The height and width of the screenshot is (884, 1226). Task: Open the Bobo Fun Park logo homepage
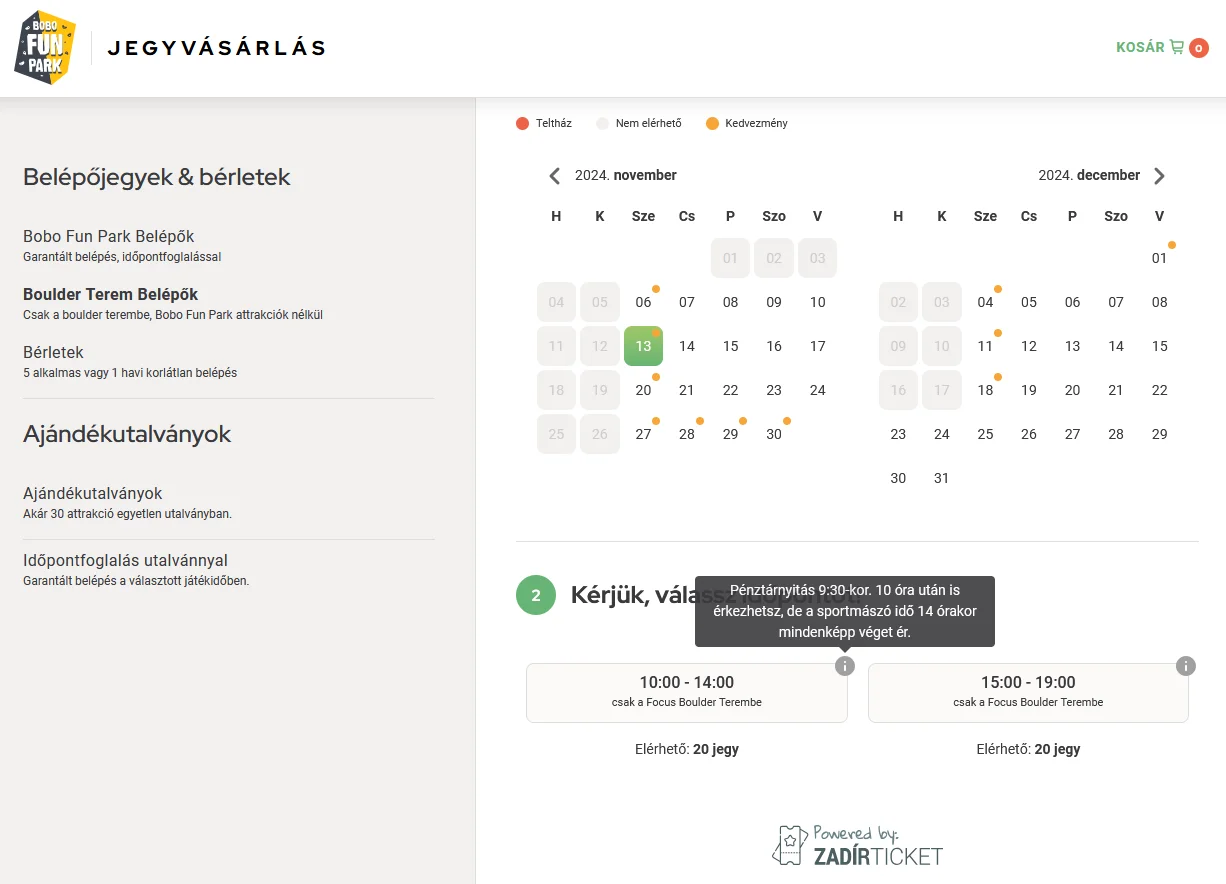45,47
